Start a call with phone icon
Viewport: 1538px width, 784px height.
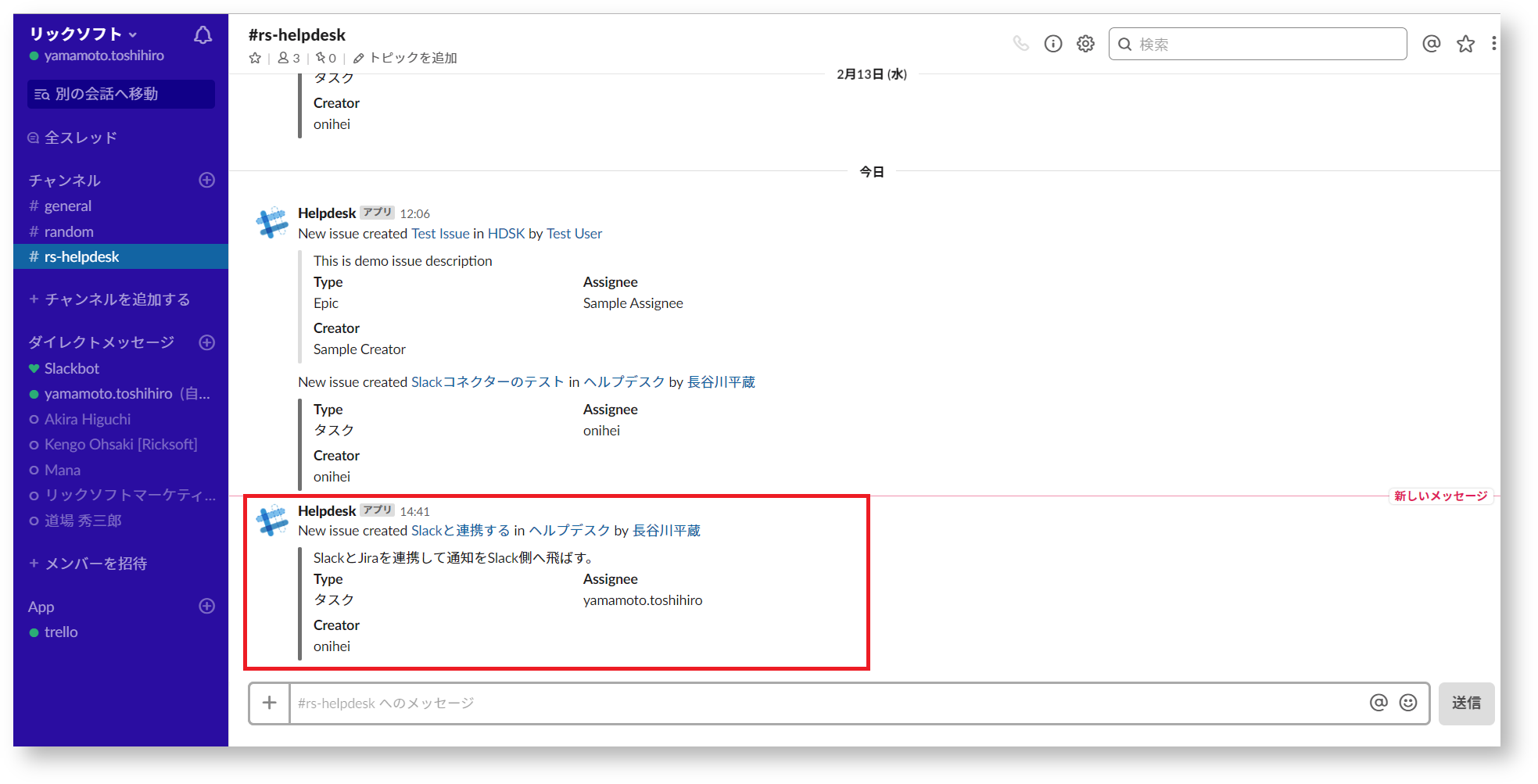click(x=1021, y=44)
